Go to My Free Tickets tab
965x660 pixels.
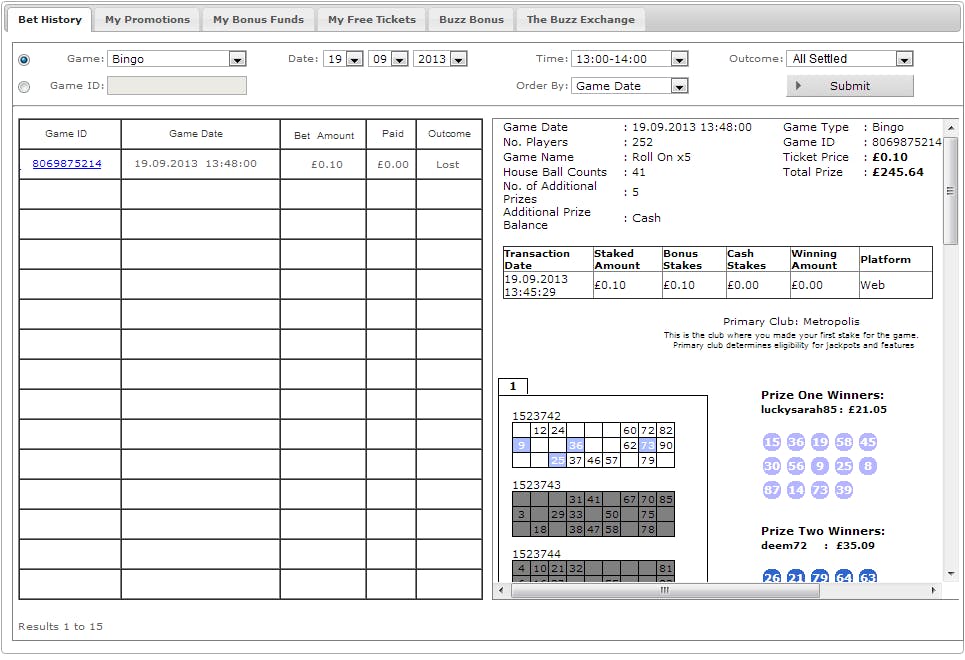point(372,20)
